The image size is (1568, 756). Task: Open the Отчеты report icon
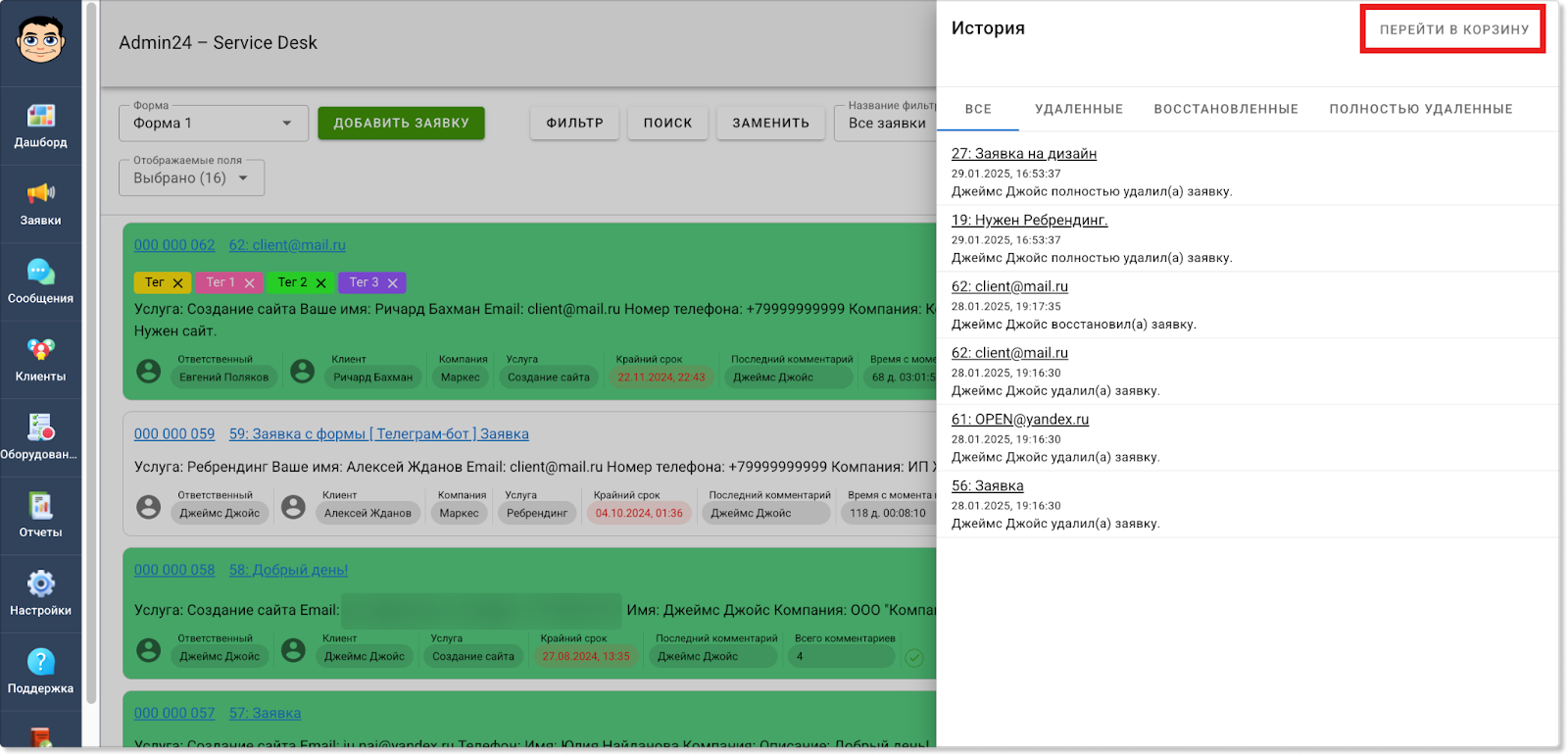[40, 506]
